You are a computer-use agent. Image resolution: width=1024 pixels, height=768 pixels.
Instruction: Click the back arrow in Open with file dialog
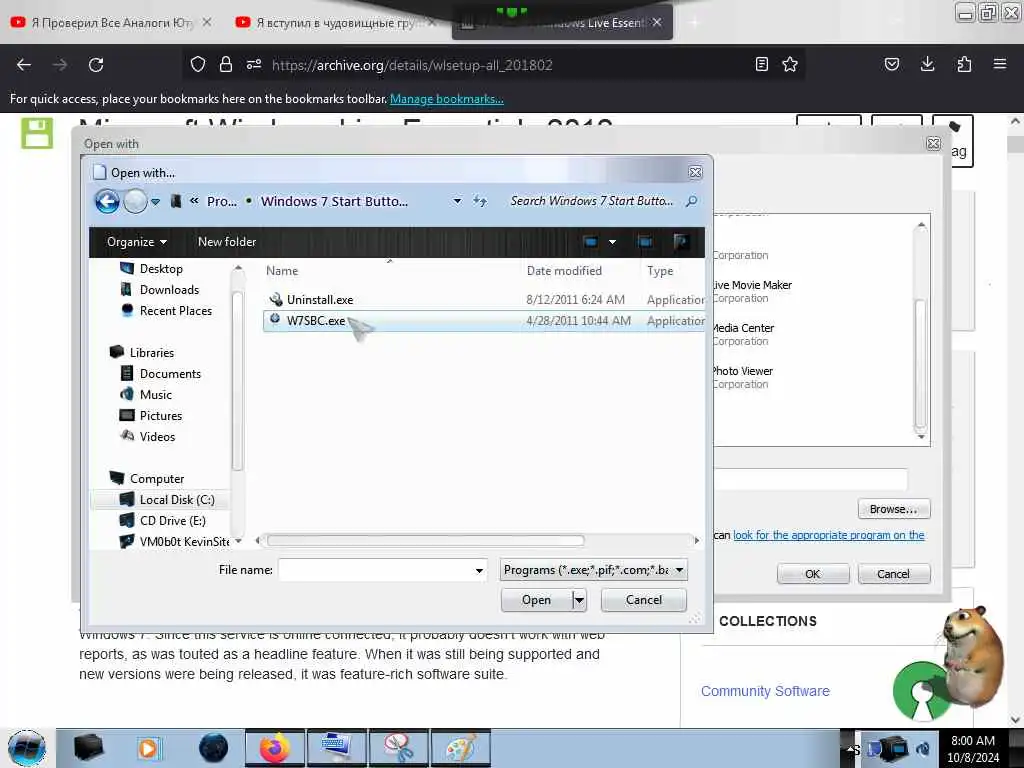pyautogui.click(x=107, y=201)
